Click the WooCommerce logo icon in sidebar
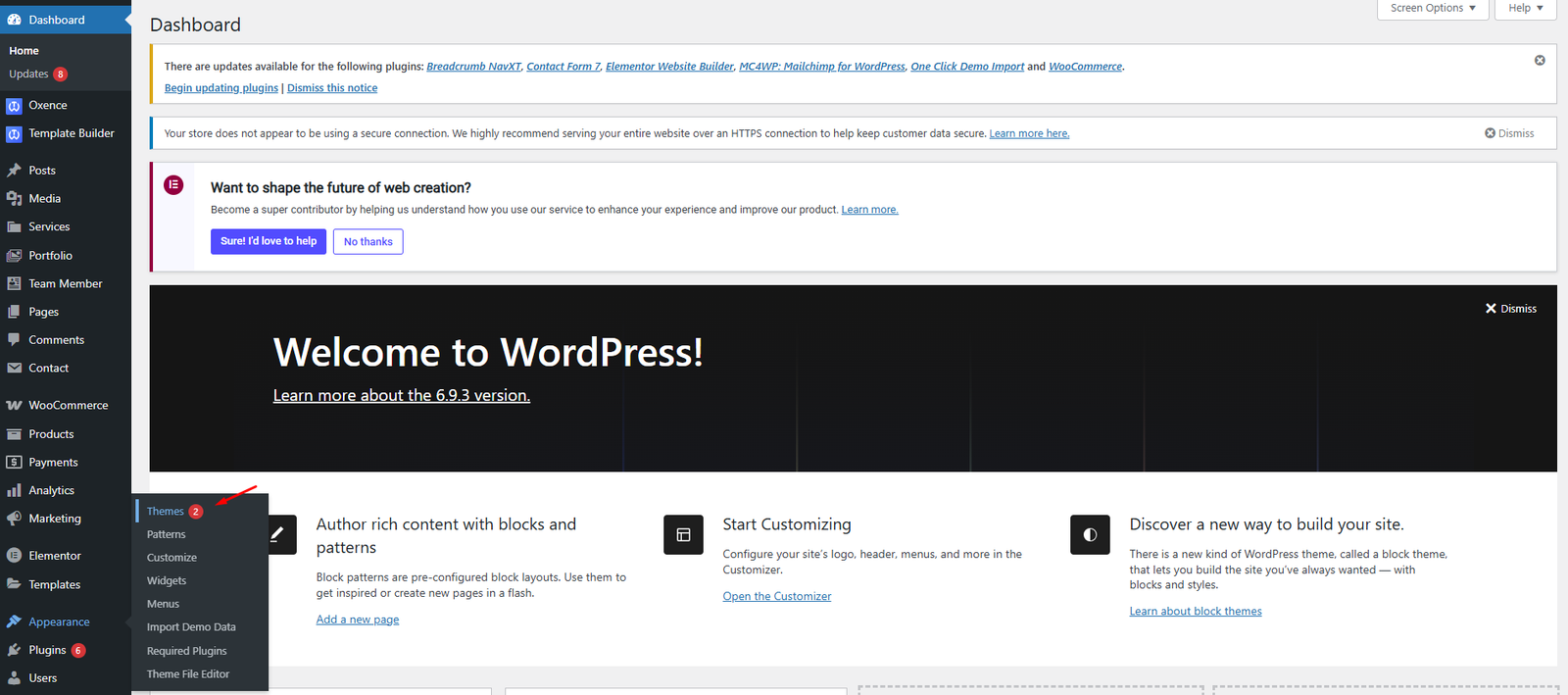Image resolution: width=1568 pixels, height=695 pixels. [x=14, y=406]
